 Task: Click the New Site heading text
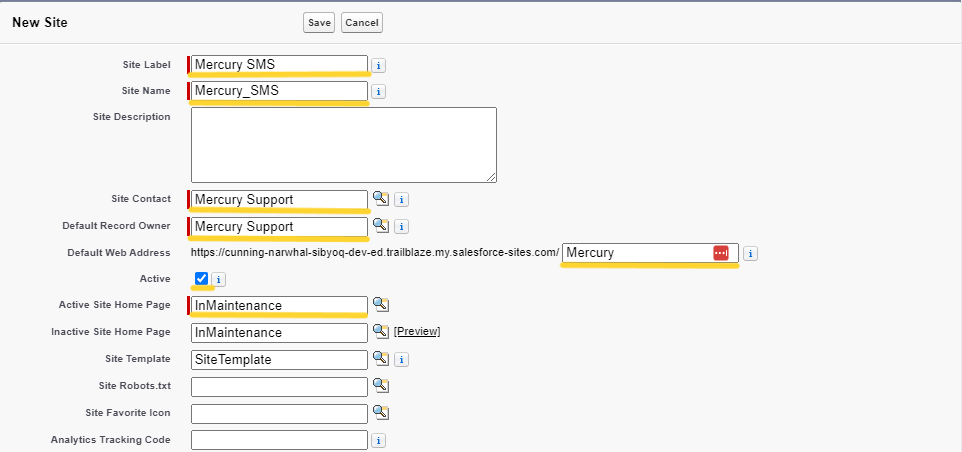(40, 23)
